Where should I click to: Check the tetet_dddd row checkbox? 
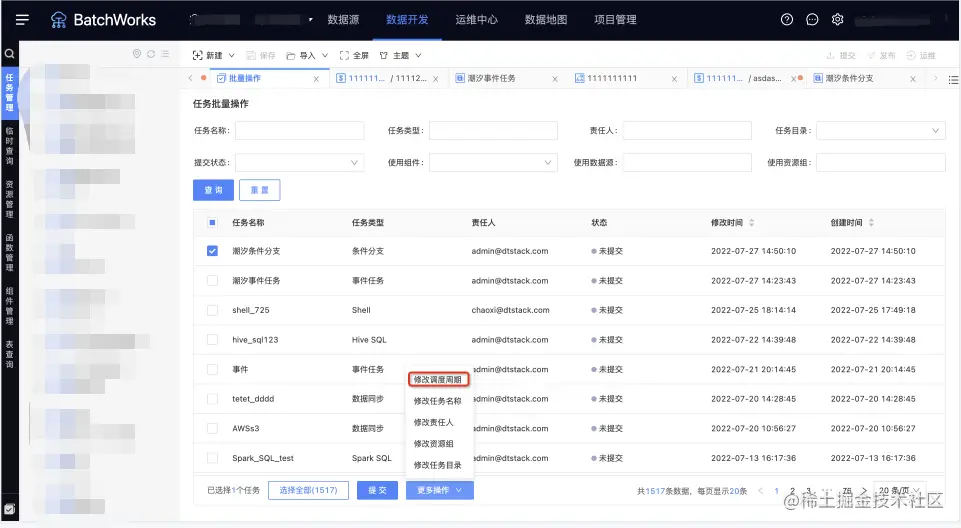(212, 399)
